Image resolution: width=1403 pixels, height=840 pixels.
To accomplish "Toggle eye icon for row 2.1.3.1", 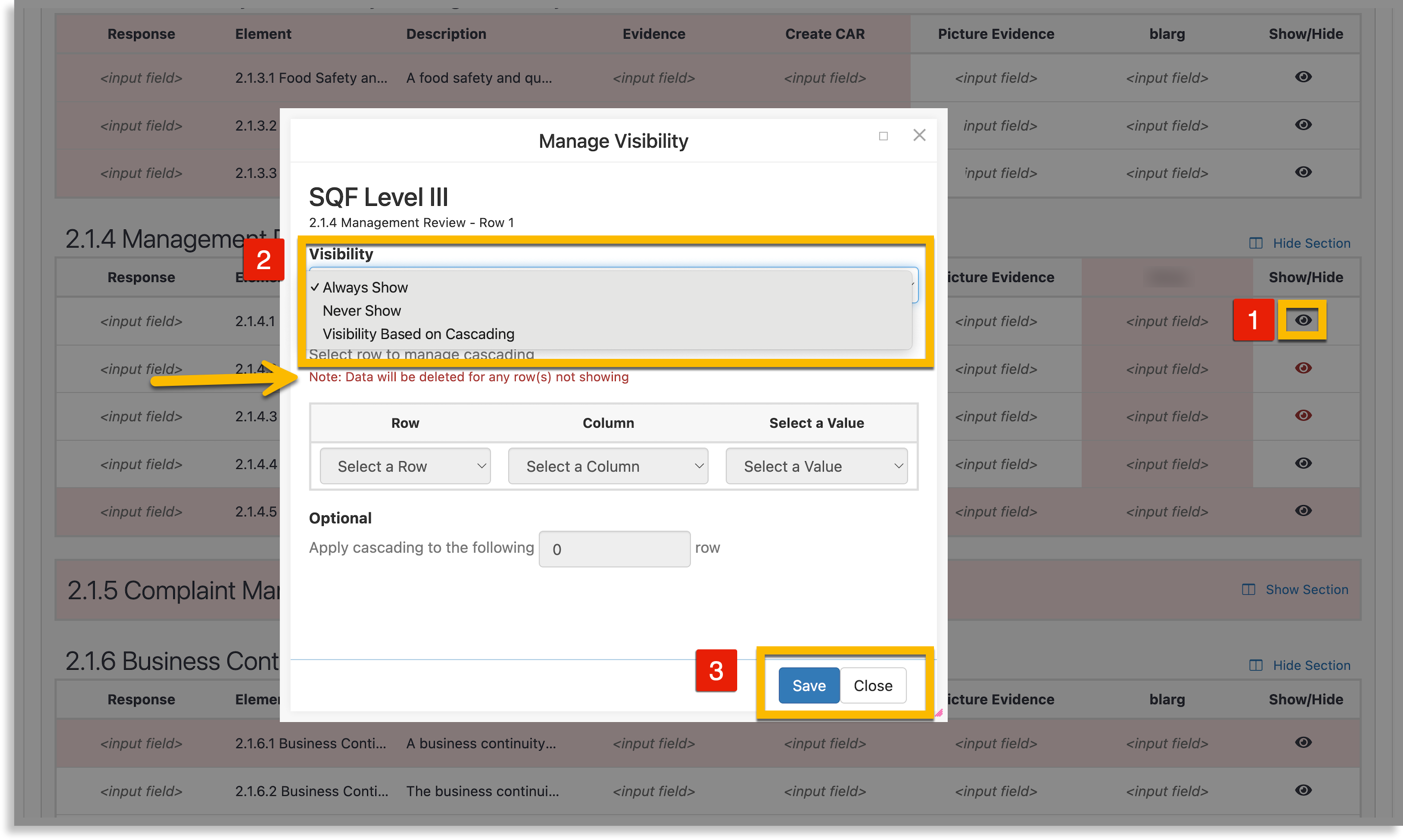I will click(1303, 77).
